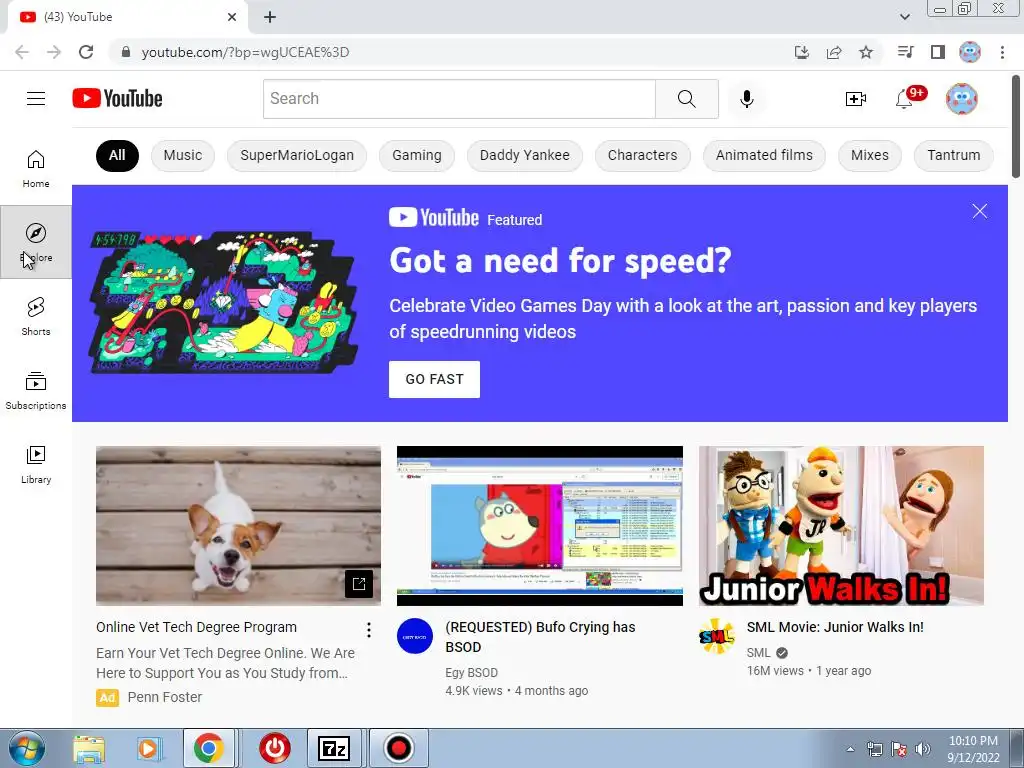Open (REQUESTED) Bufo Crying has BSOD title
This screenshot has height=768, width=1024.
(x=540, y=637)
